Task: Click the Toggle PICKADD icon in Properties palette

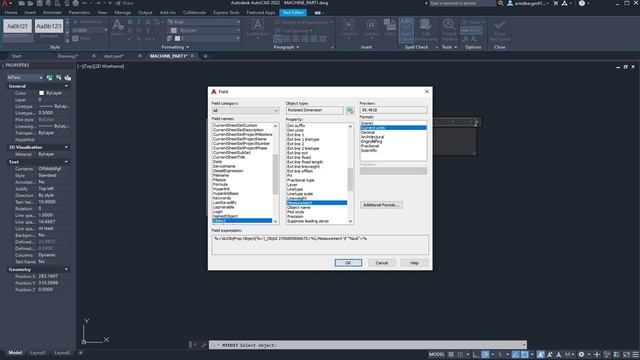Action: (x=49, y=78)
